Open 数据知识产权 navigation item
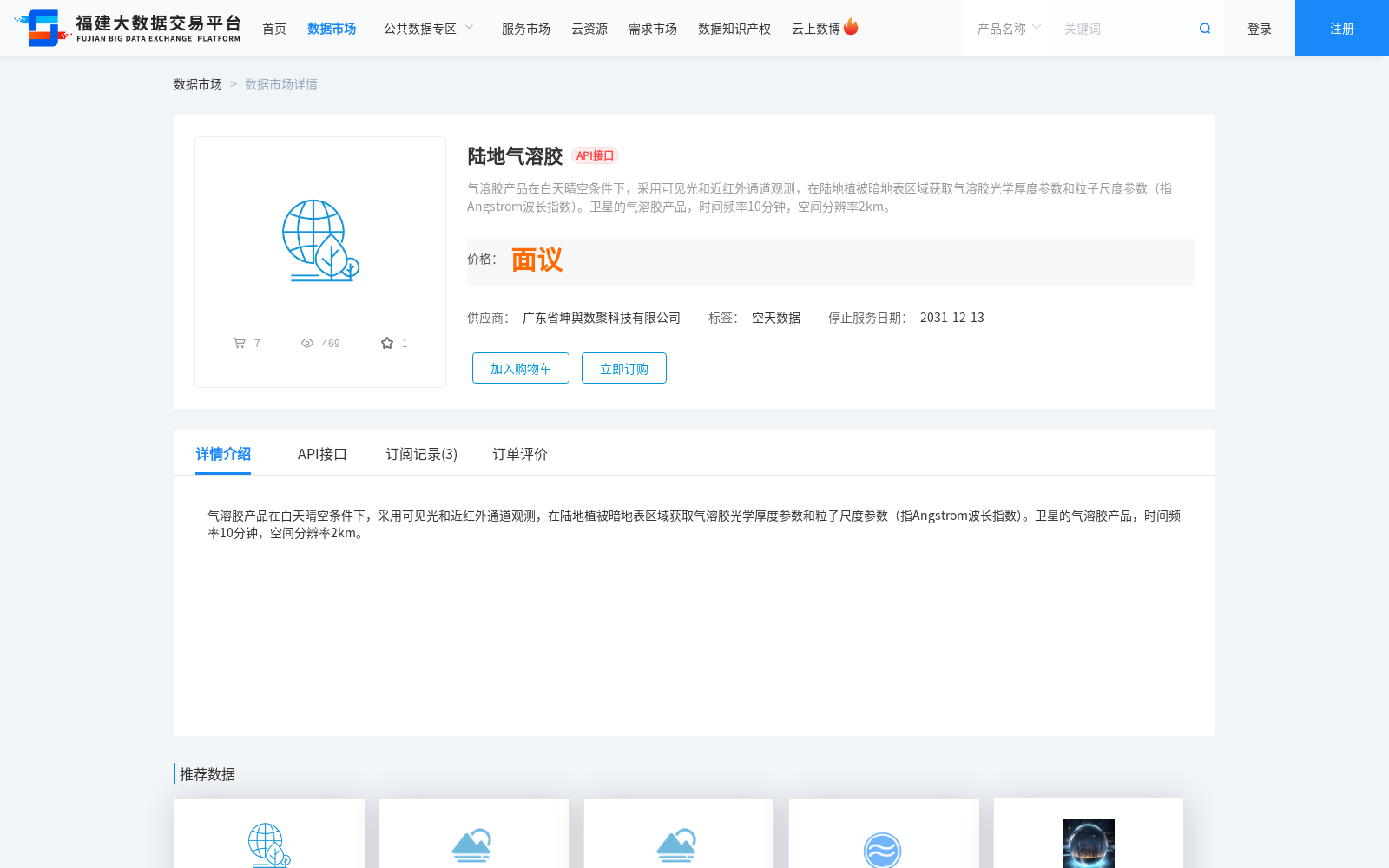 [734, 29]
